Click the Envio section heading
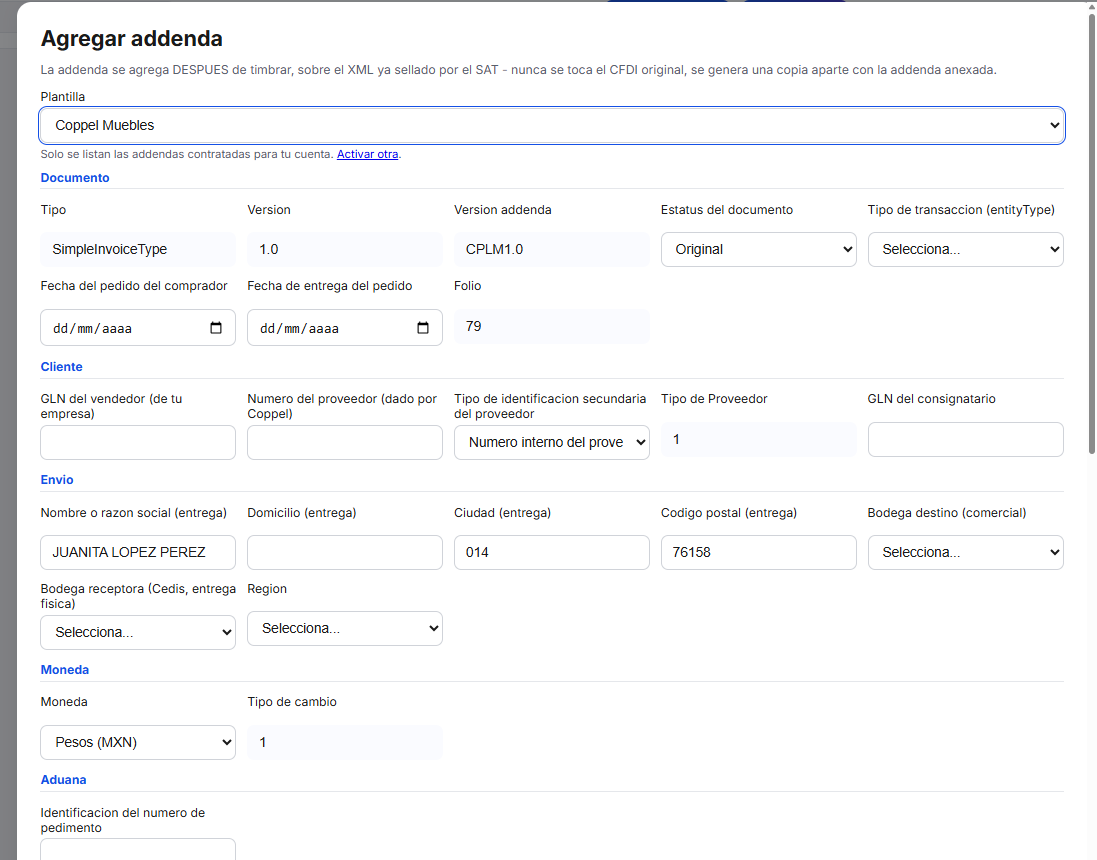The height and width of the screenshot is (860, 1097). pyautogui.click(x=57, y=479)
